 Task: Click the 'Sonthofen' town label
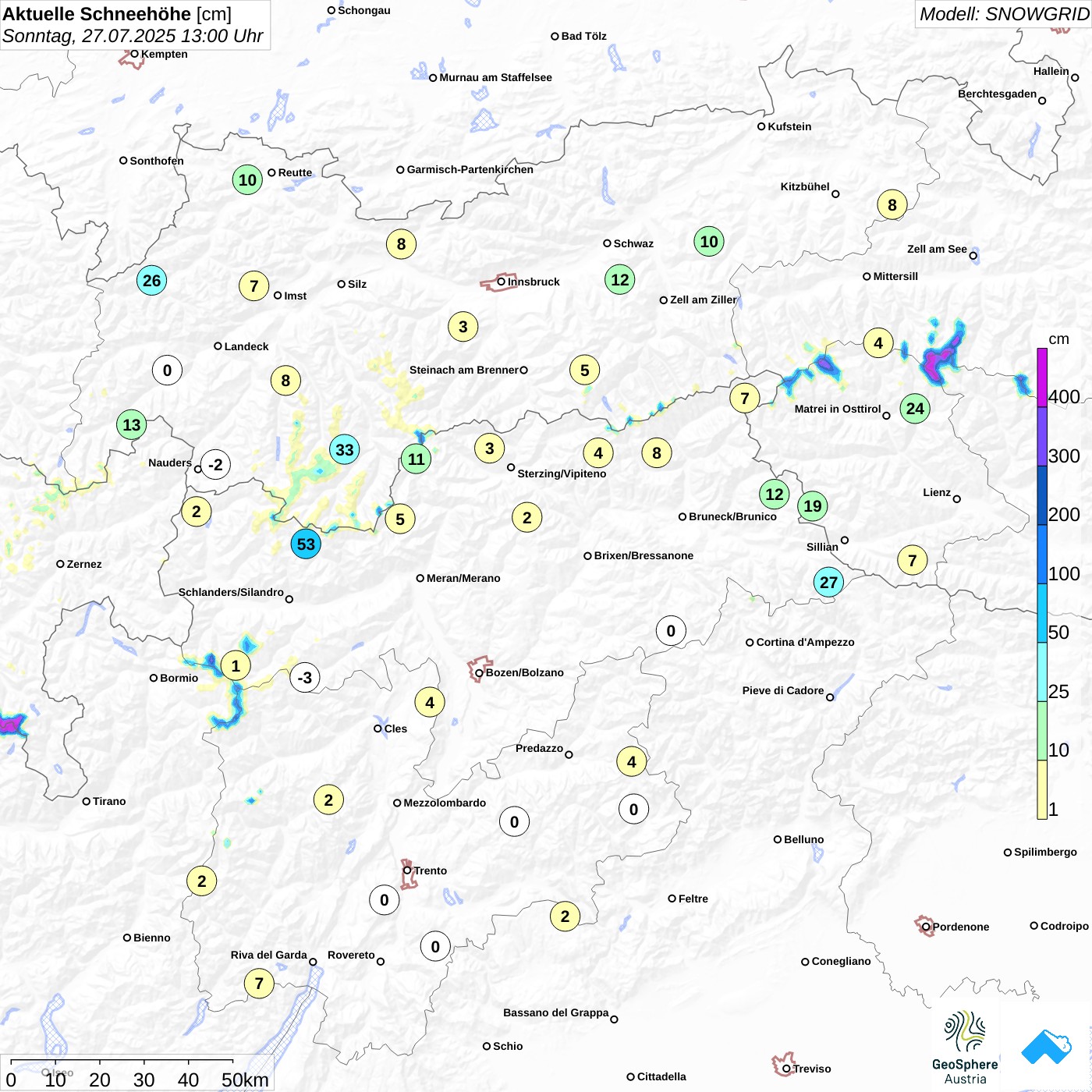click(x=157, y=161)
